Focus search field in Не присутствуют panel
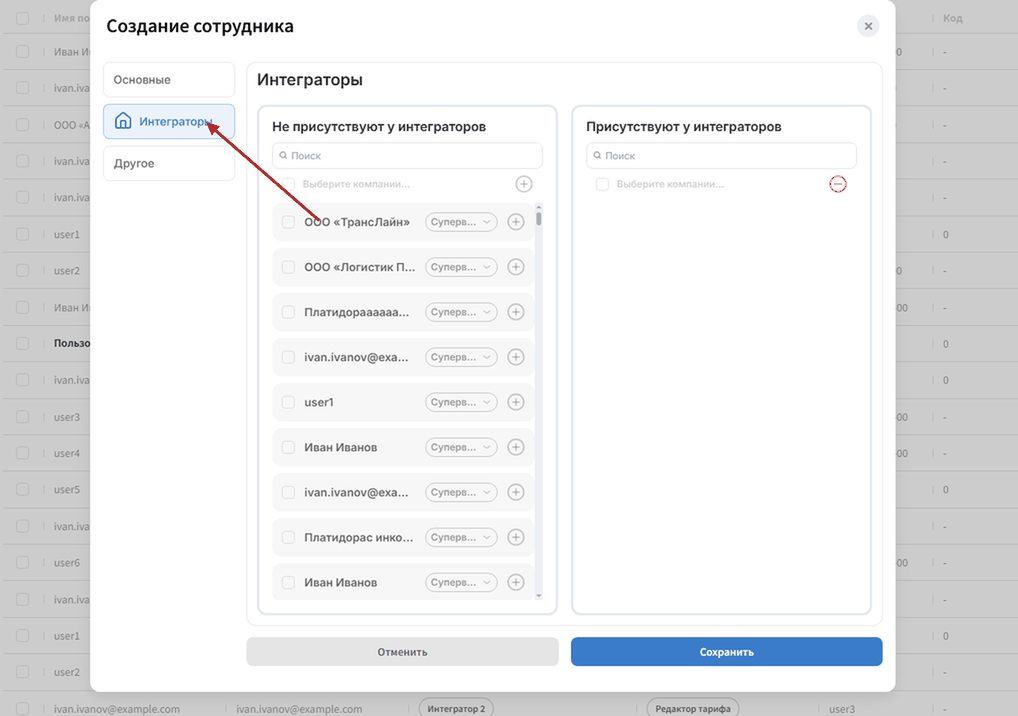 click(407, 156)
